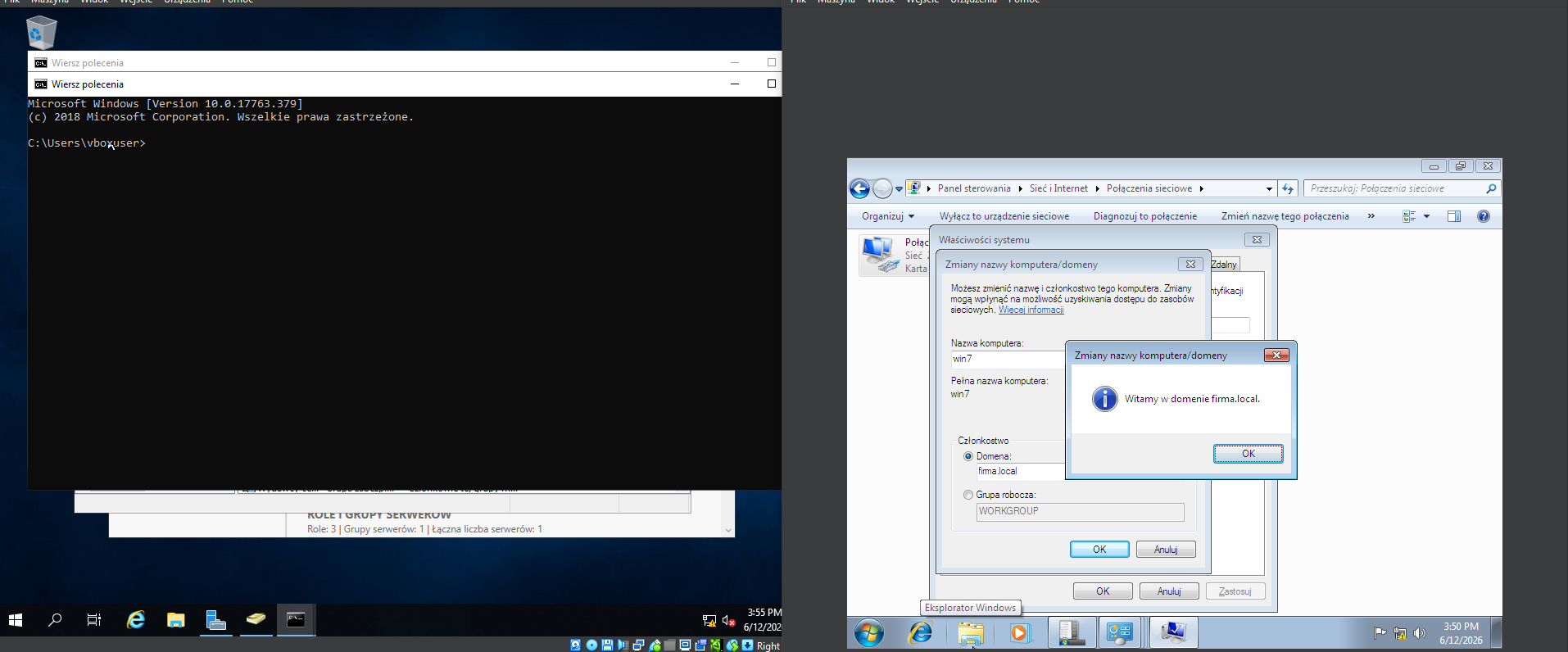Launch Internet Explorer from the Windows 7 taskbar

click(x=921, y=633)
